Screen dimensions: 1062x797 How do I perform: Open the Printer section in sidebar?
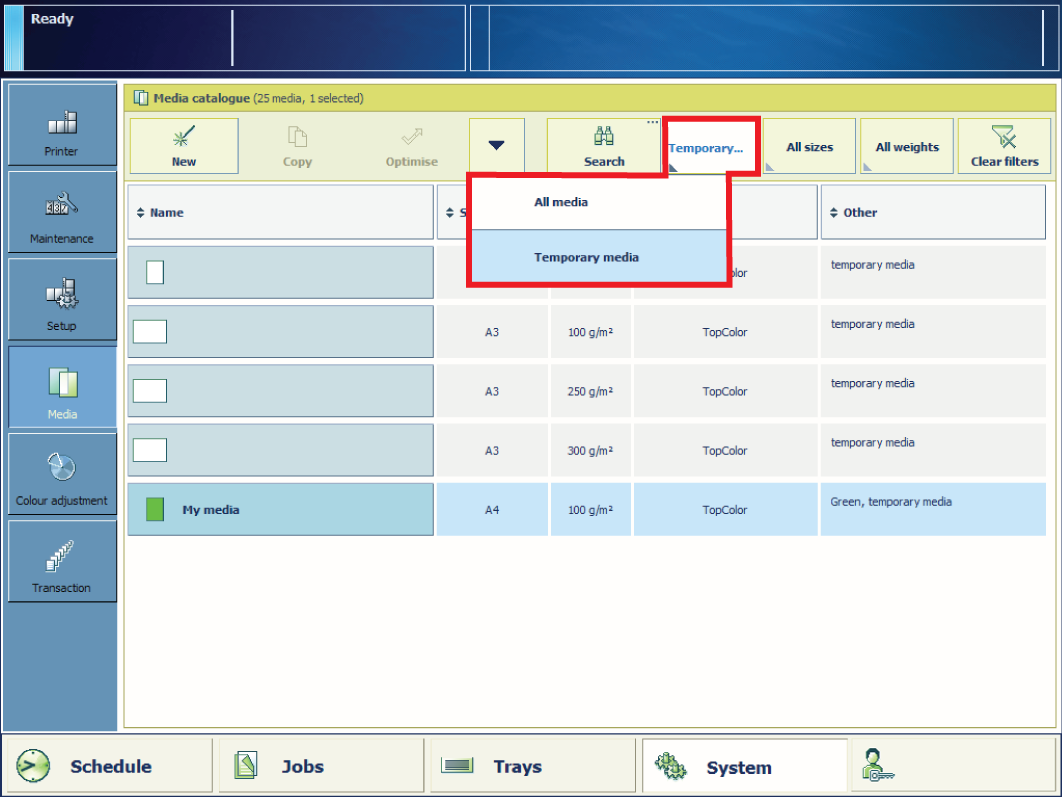point(61,126)
